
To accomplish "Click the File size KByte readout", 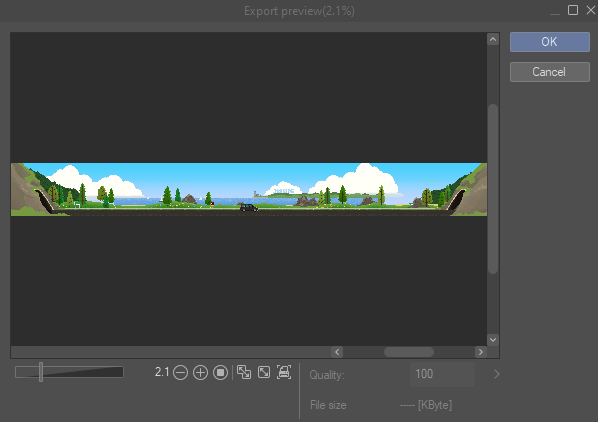I will (x=426, y=405).
